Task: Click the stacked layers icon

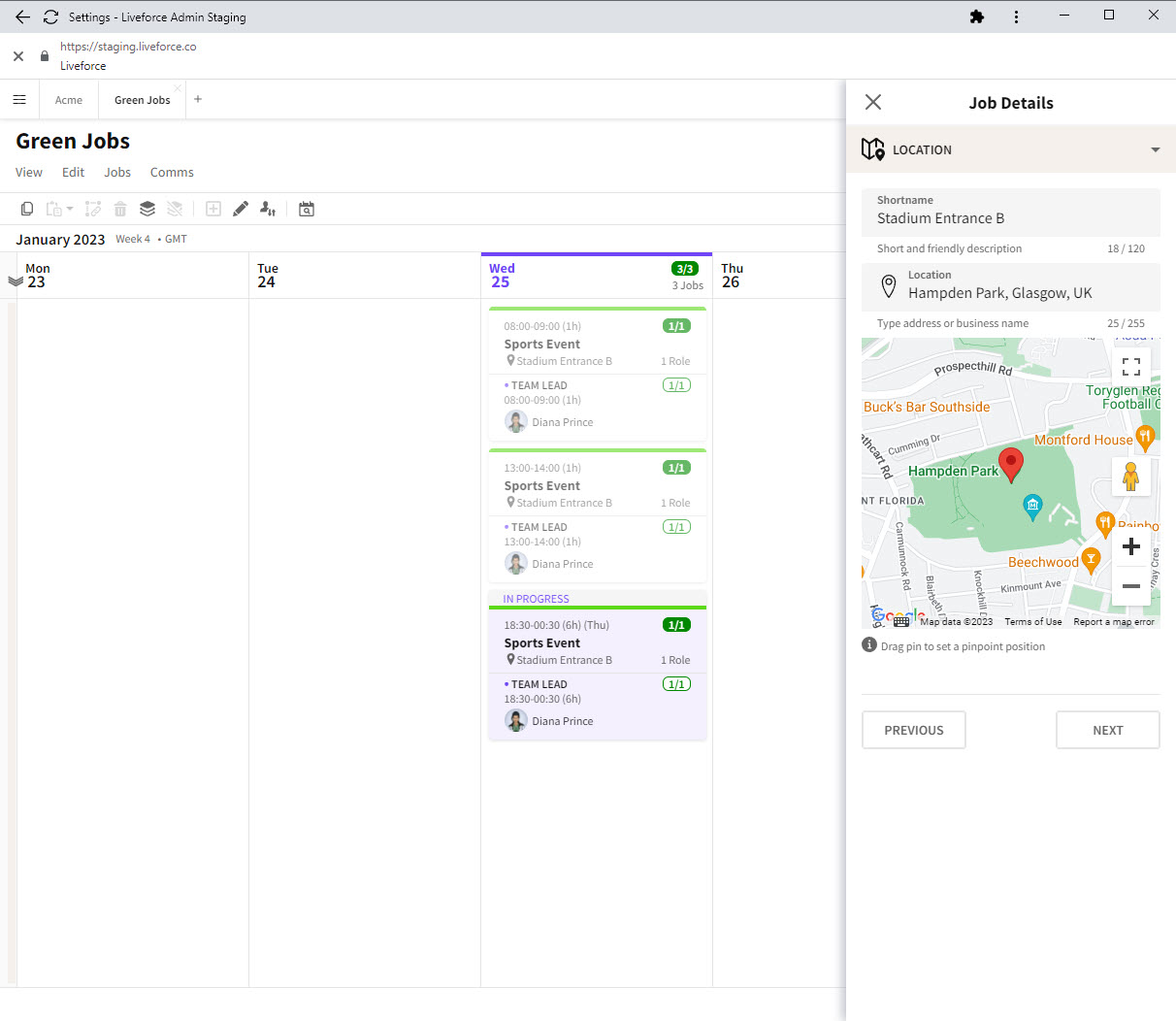Action: [x=147, y=209]
